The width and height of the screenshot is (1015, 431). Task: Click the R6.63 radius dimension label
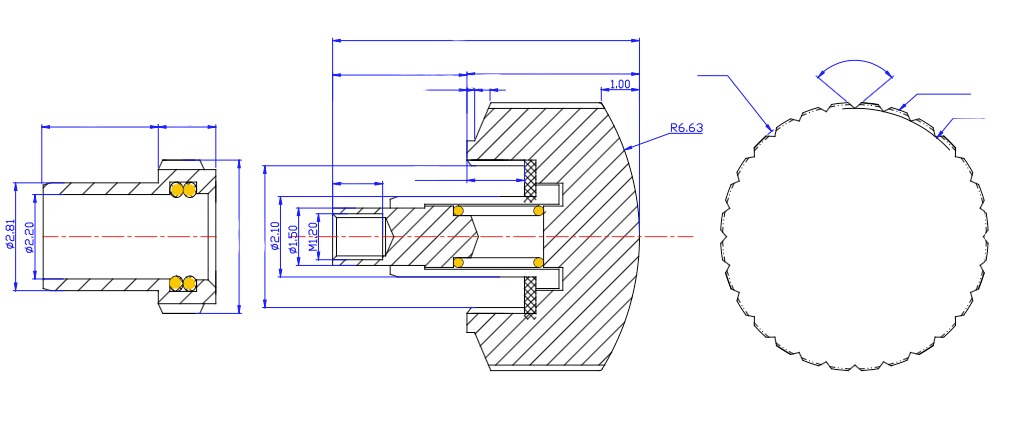coord(686,128)
